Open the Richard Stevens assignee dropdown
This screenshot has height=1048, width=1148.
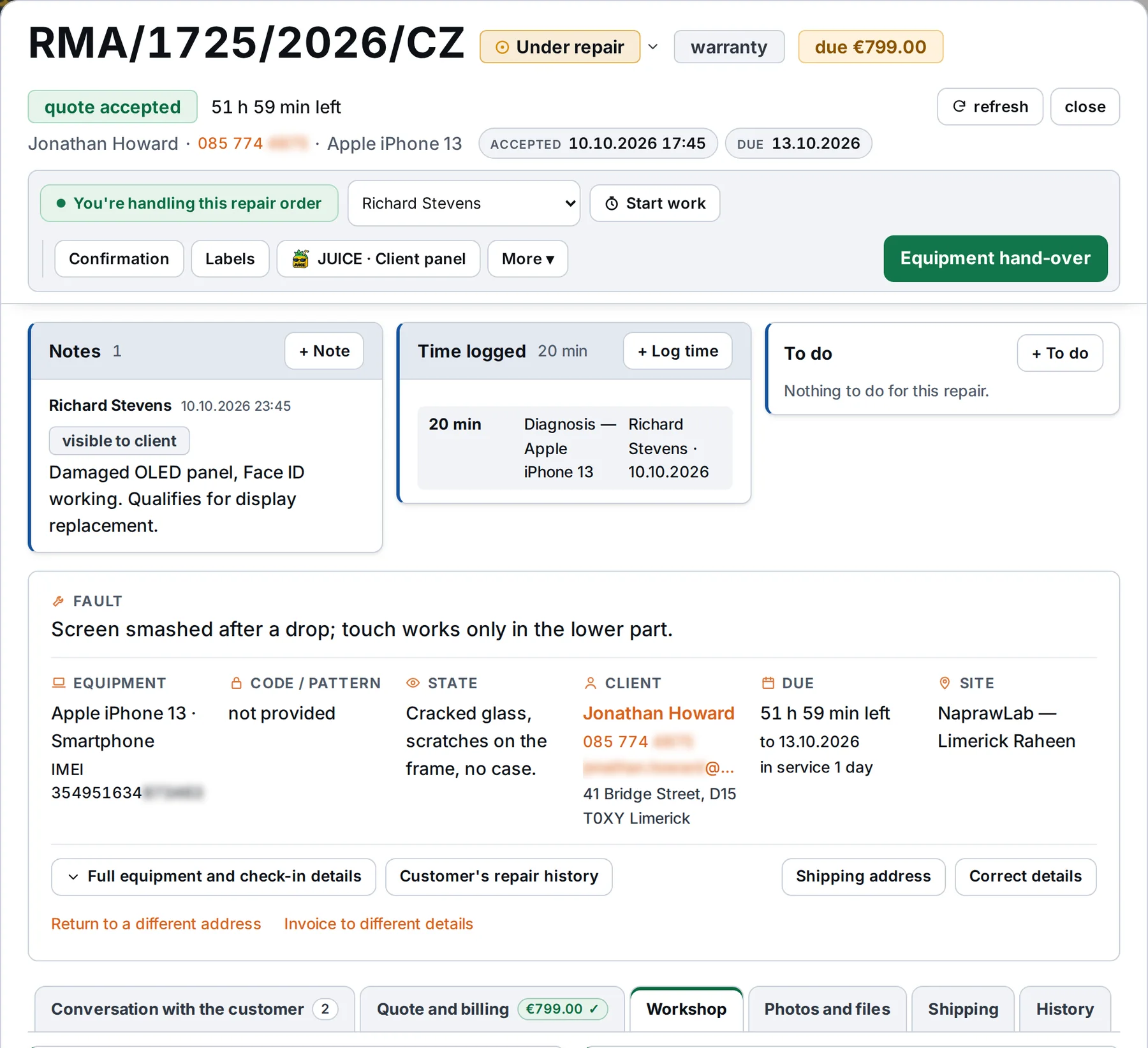tap(464, 203)
